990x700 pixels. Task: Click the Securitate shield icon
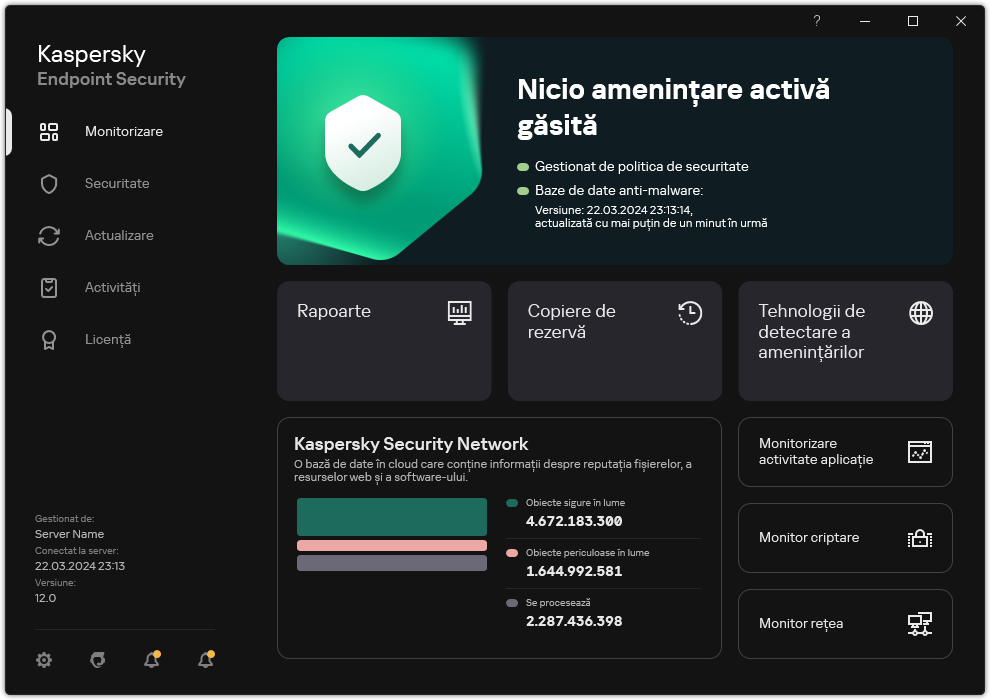pos(49,183)
